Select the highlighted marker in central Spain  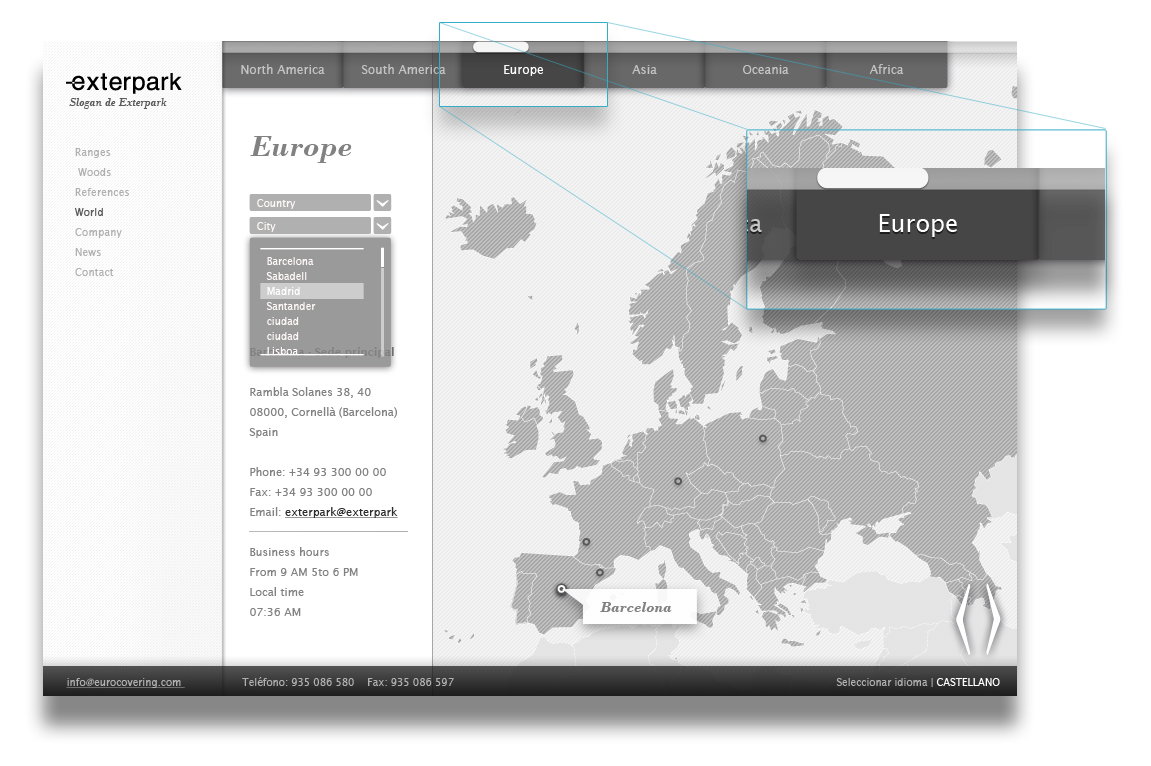562,589
